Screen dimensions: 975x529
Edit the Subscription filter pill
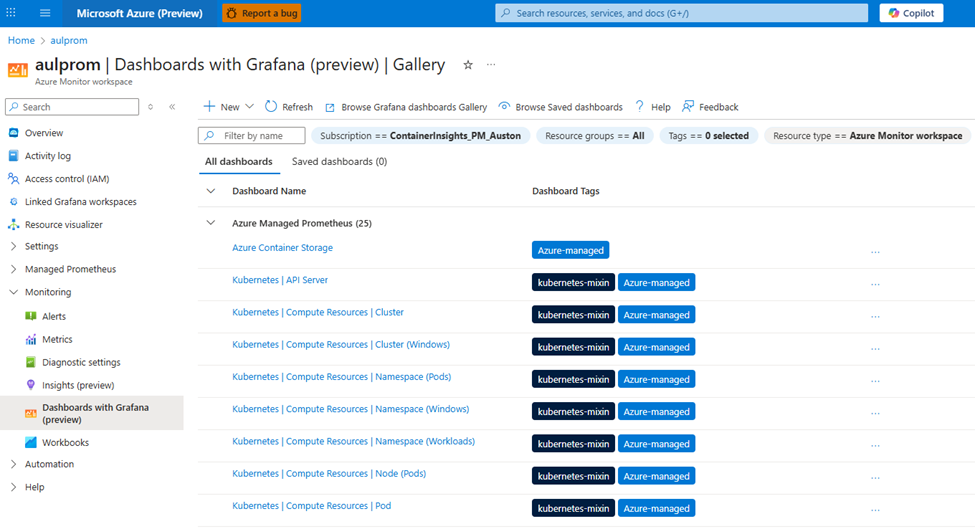pos(420,136)
